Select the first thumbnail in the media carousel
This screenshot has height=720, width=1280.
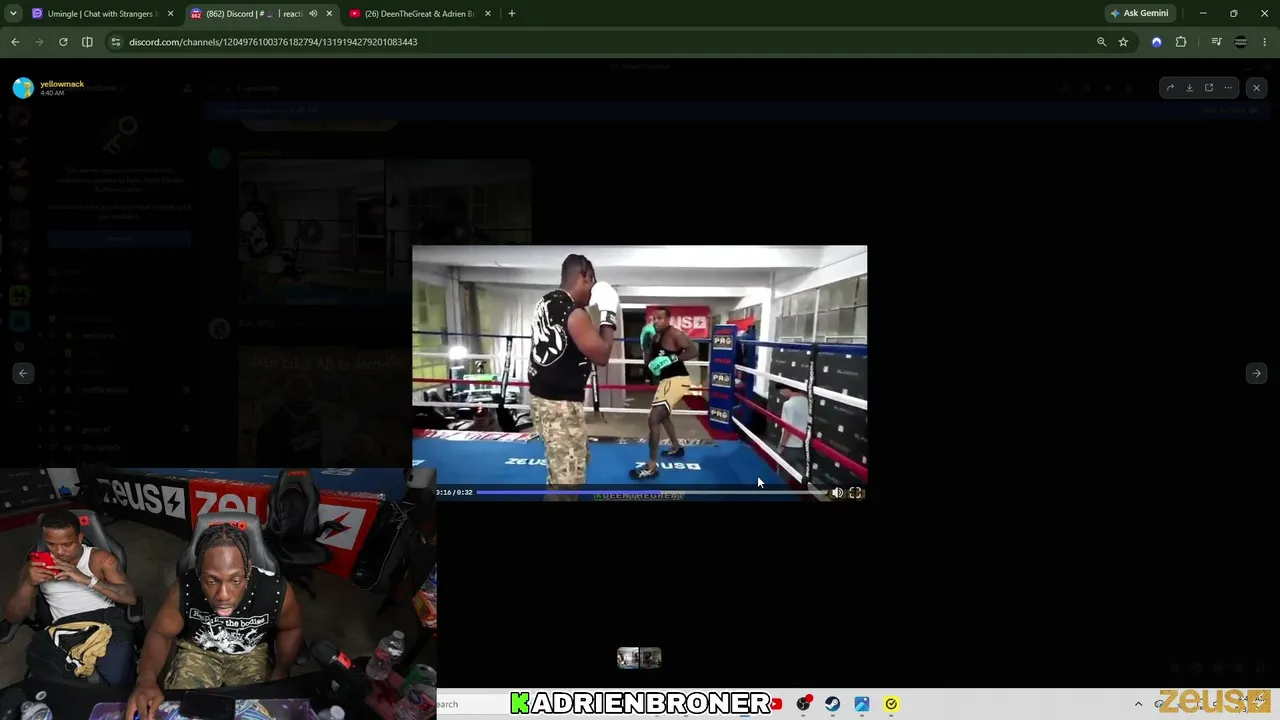(628, 657)
